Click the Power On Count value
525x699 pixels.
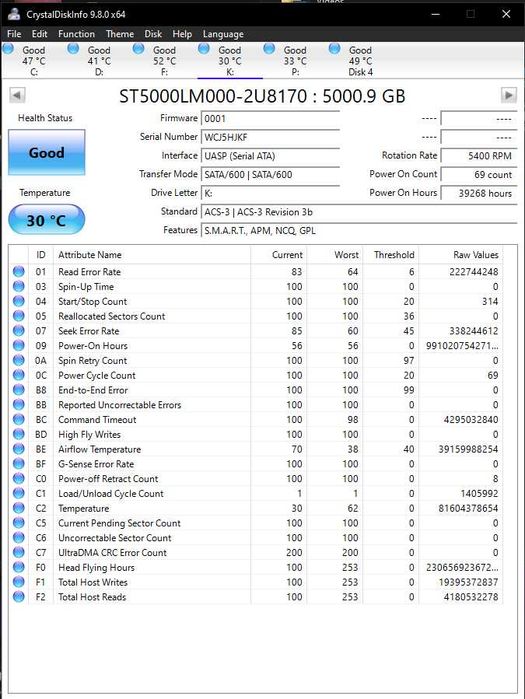point(479,175)
